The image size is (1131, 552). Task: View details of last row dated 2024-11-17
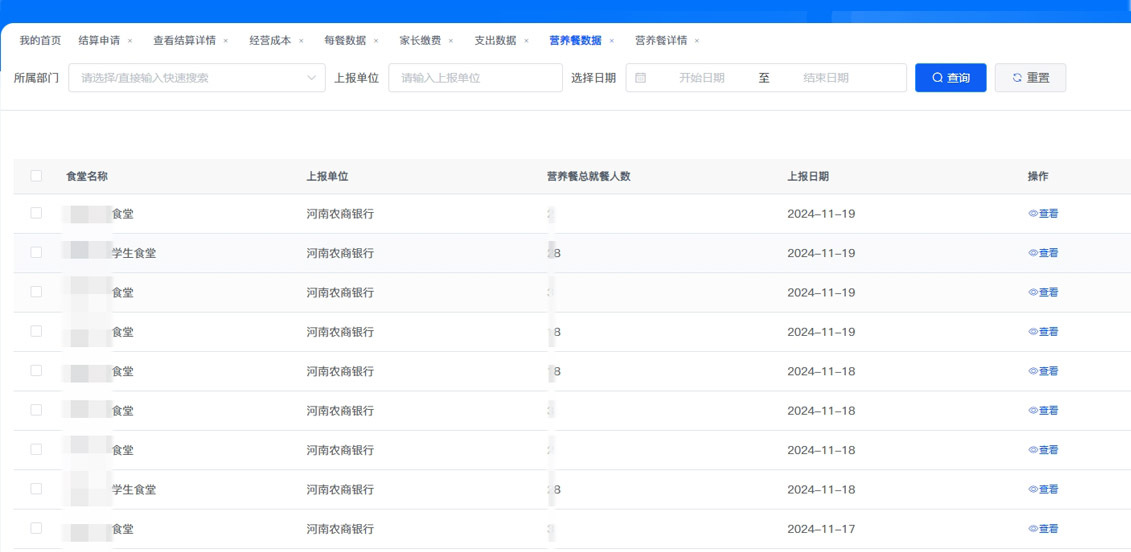coord(1043,529)
